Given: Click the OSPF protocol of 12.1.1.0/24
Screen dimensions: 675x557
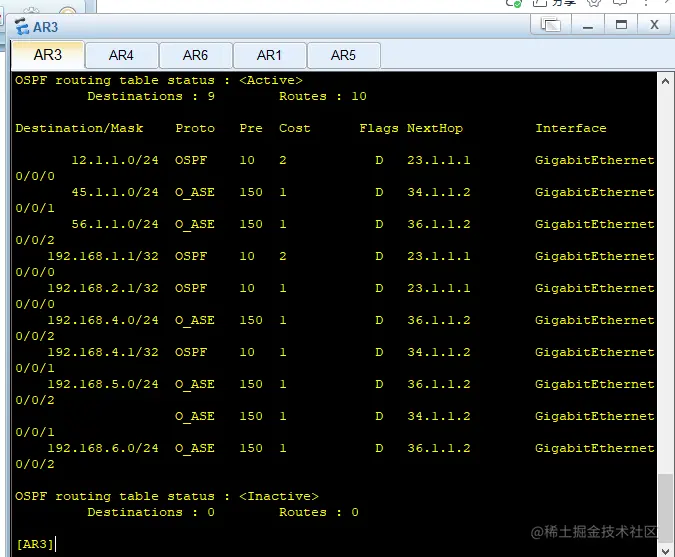Looking at the screenshot, I should pyautogui.click(x=191, y=160).
